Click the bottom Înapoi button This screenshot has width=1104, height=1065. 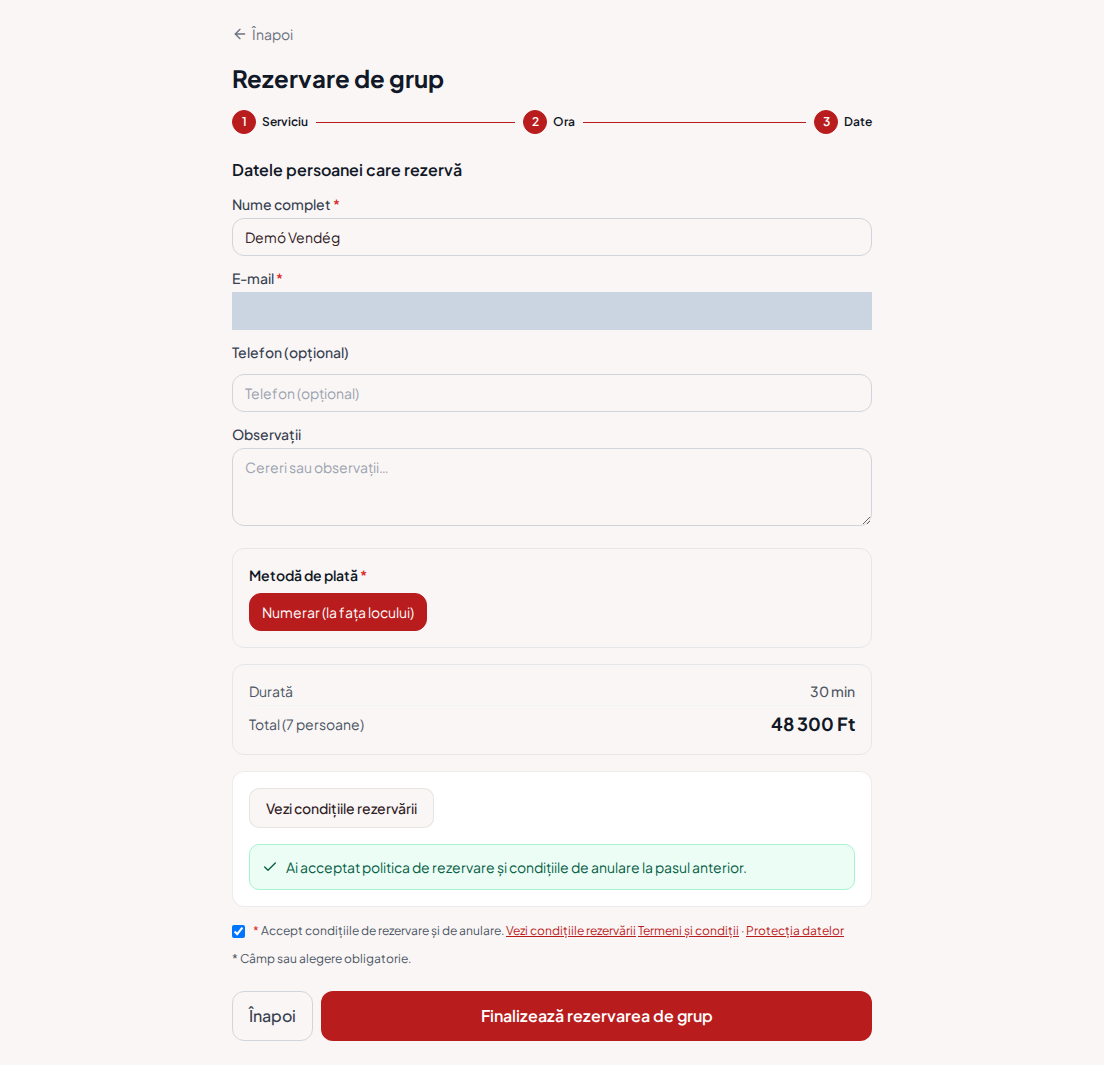coord(272,1016)
